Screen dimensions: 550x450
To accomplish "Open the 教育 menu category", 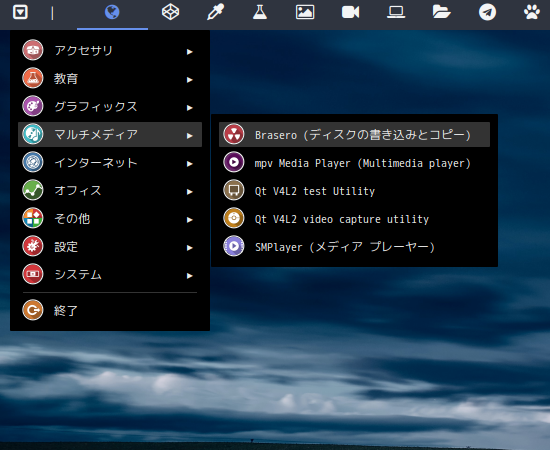I will point(110,78).
